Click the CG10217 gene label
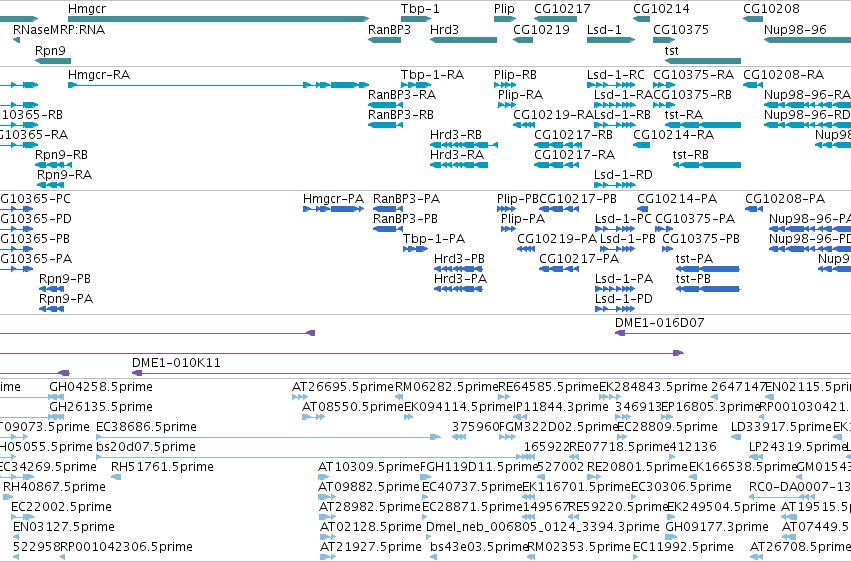Screen dimensions: 851x562 point(562,9)
